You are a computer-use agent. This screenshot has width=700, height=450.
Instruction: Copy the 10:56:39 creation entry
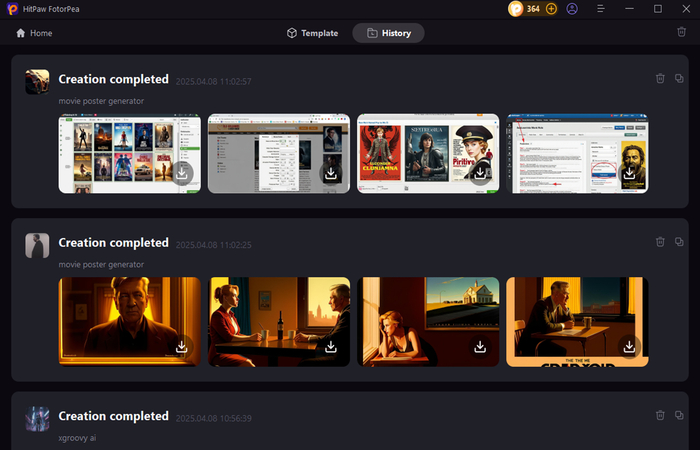pos(679,415)
